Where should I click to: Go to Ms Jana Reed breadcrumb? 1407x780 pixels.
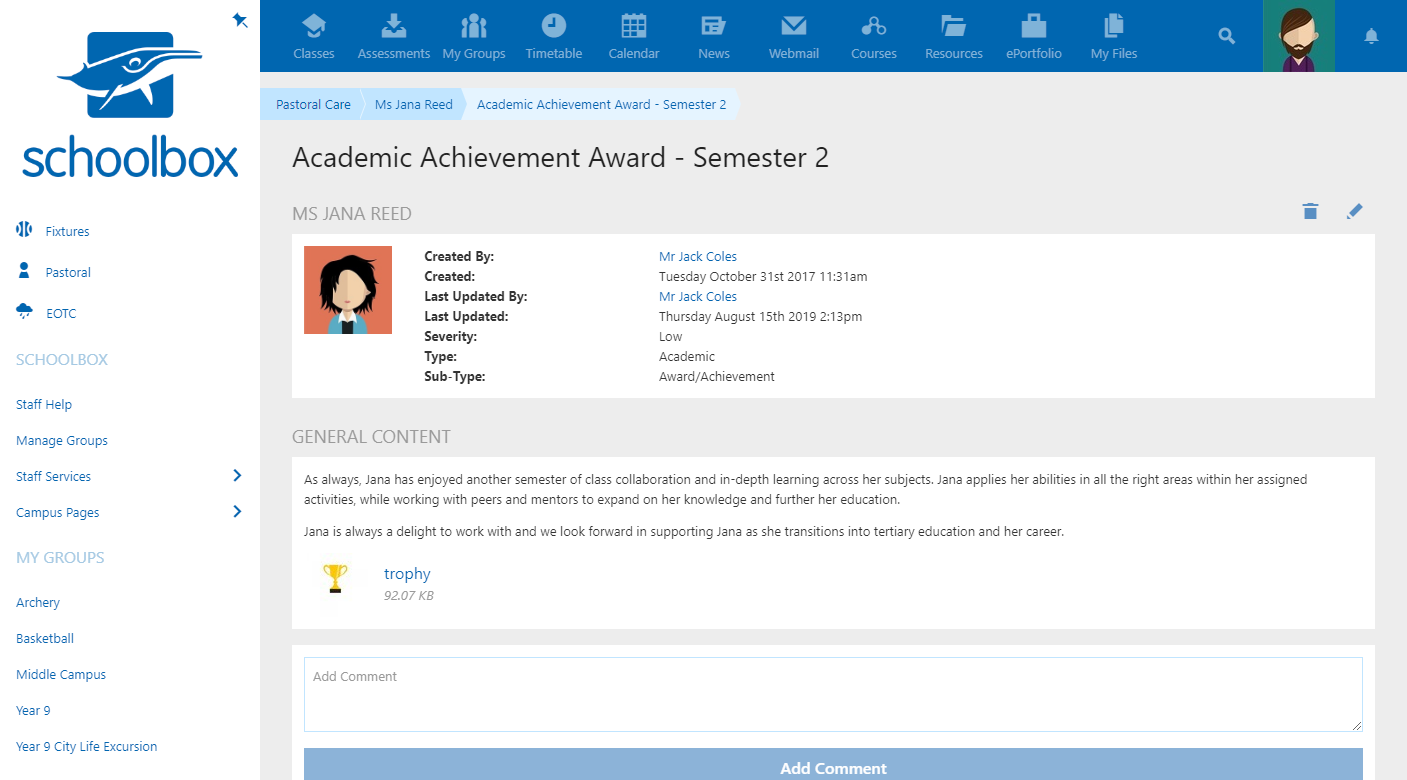click(x=414, y=104)
